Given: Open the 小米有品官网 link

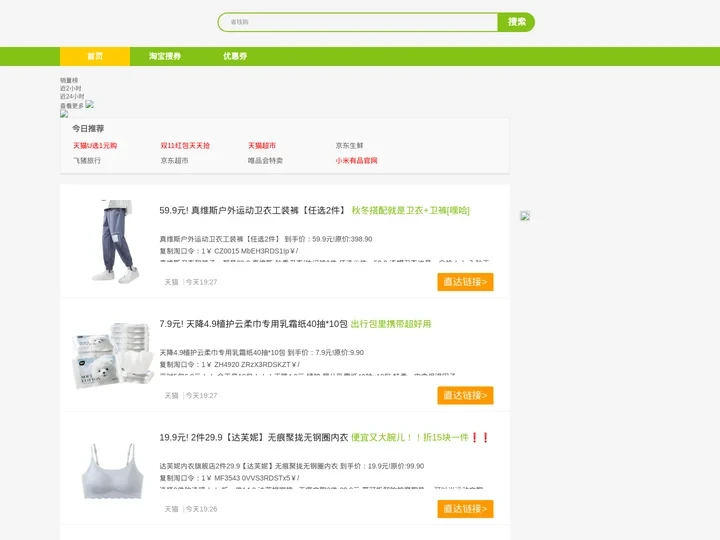Looking at the screenshot, I should (356, 161).
